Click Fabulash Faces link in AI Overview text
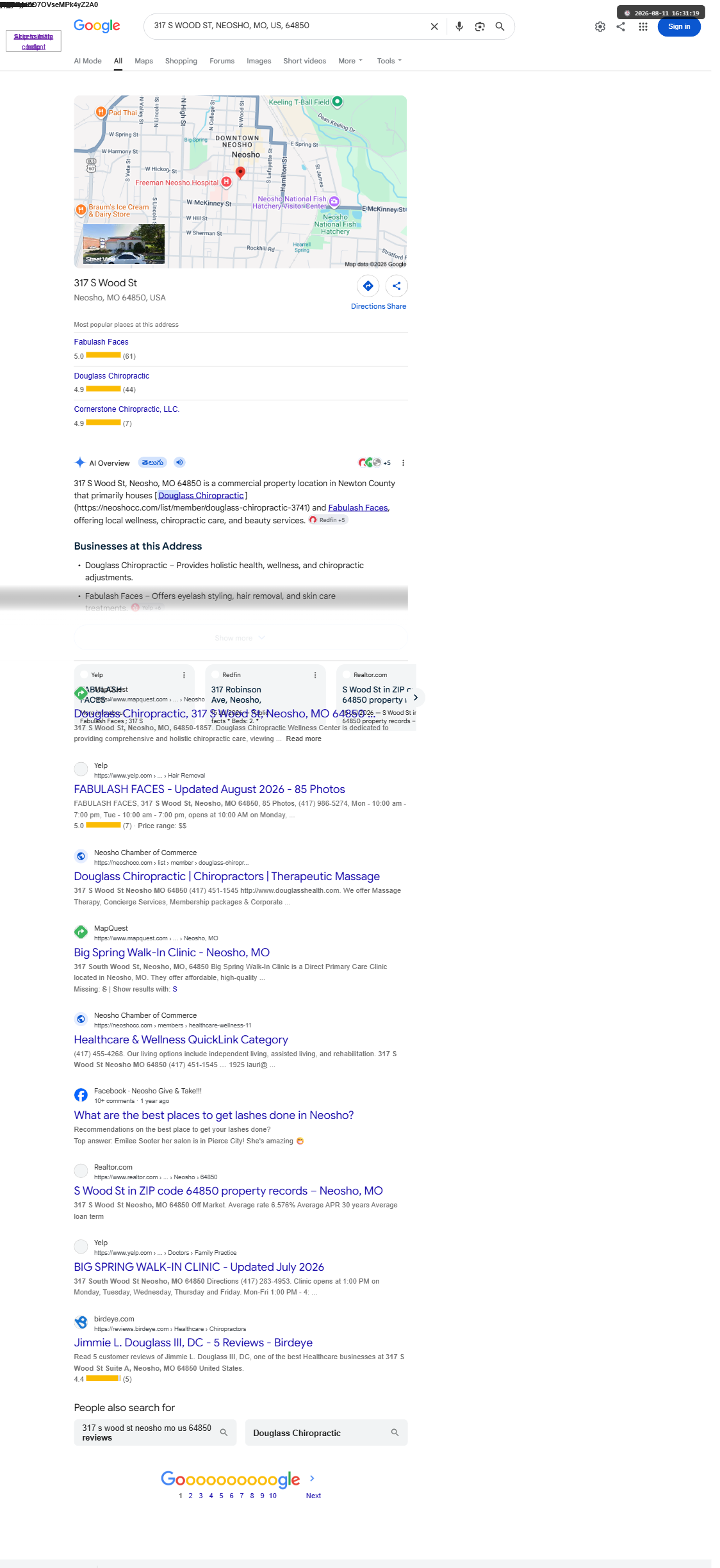The image size is (720, 1568). click(x=358, y=508)
